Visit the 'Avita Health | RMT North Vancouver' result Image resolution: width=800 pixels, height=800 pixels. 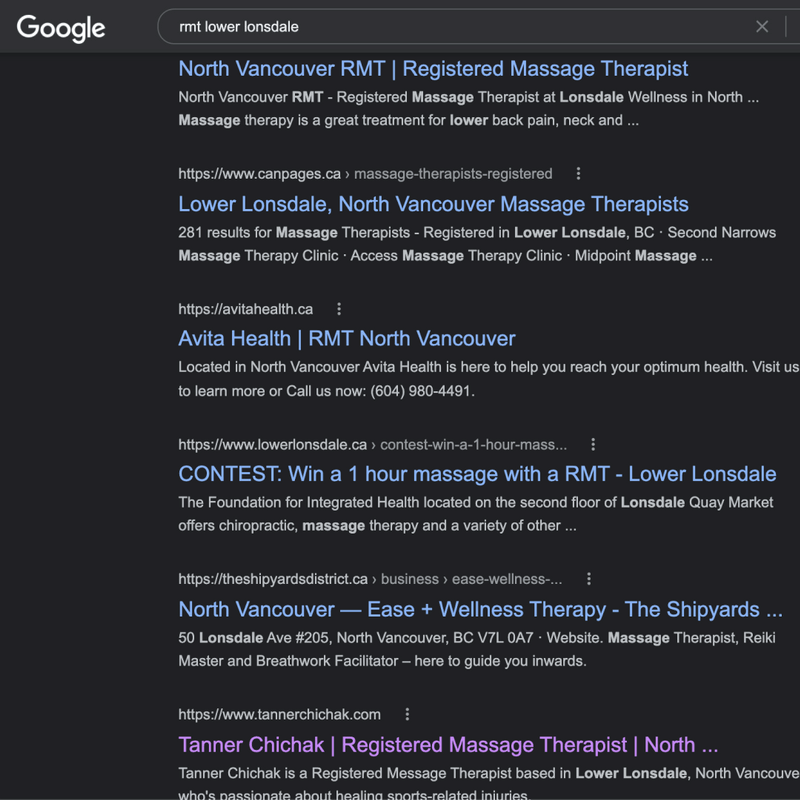click(x=347, y=339)
